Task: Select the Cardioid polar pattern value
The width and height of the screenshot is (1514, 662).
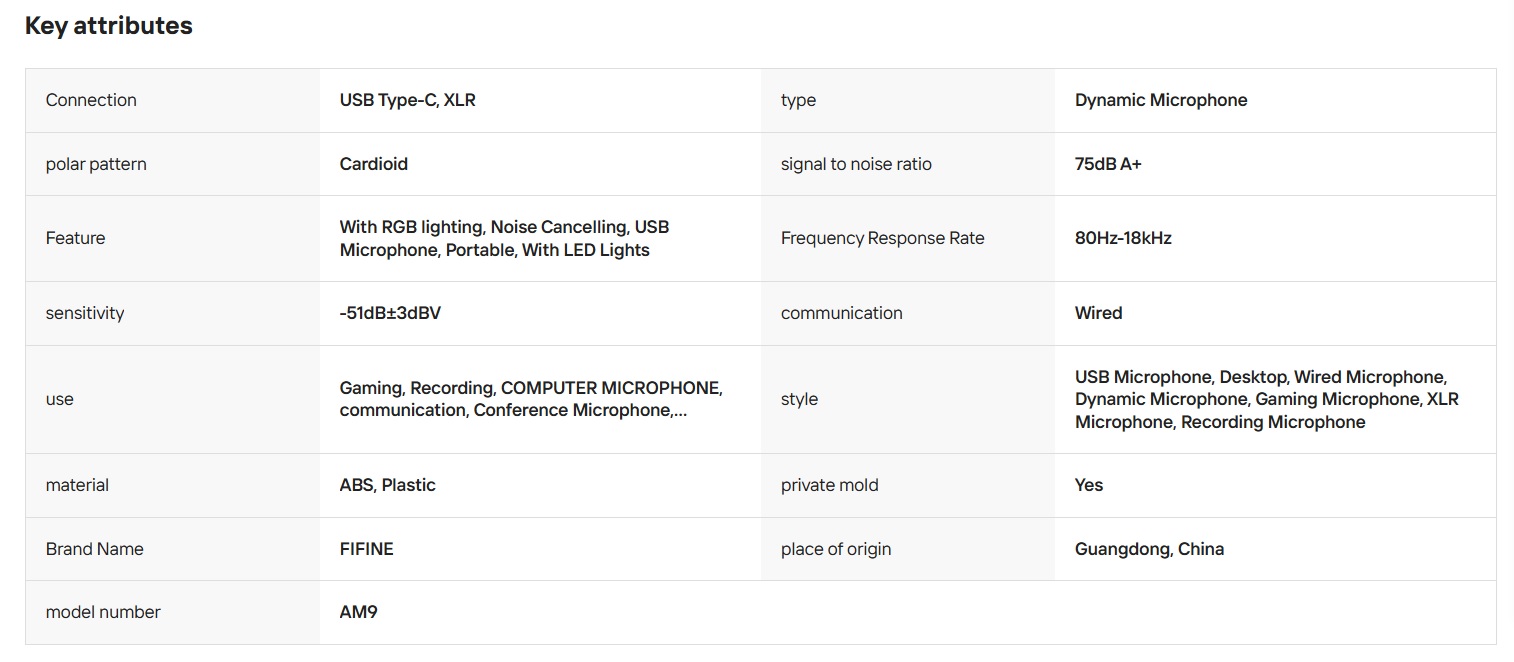Action: (374, 164)
